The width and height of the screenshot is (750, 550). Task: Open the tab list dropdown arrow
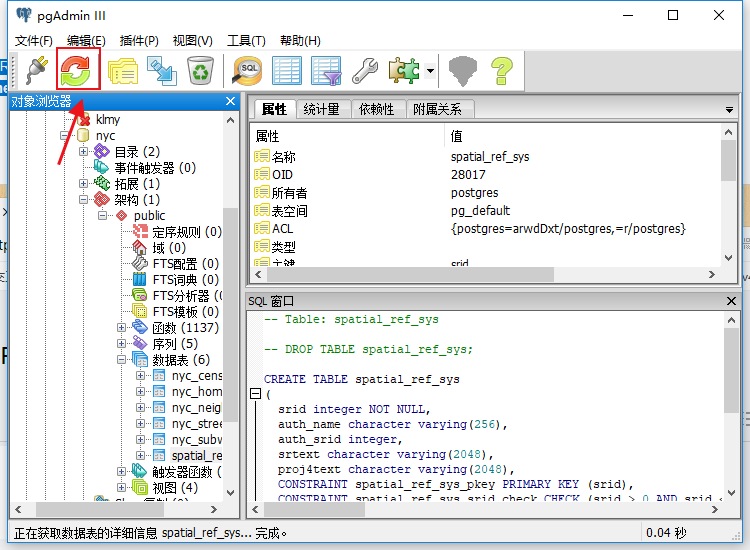729,110
